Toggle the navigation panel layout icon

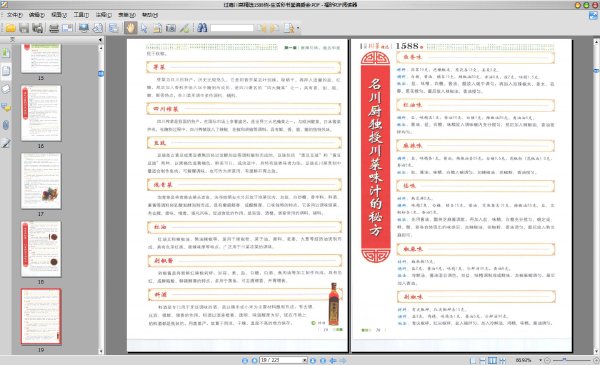pos(114,28)
